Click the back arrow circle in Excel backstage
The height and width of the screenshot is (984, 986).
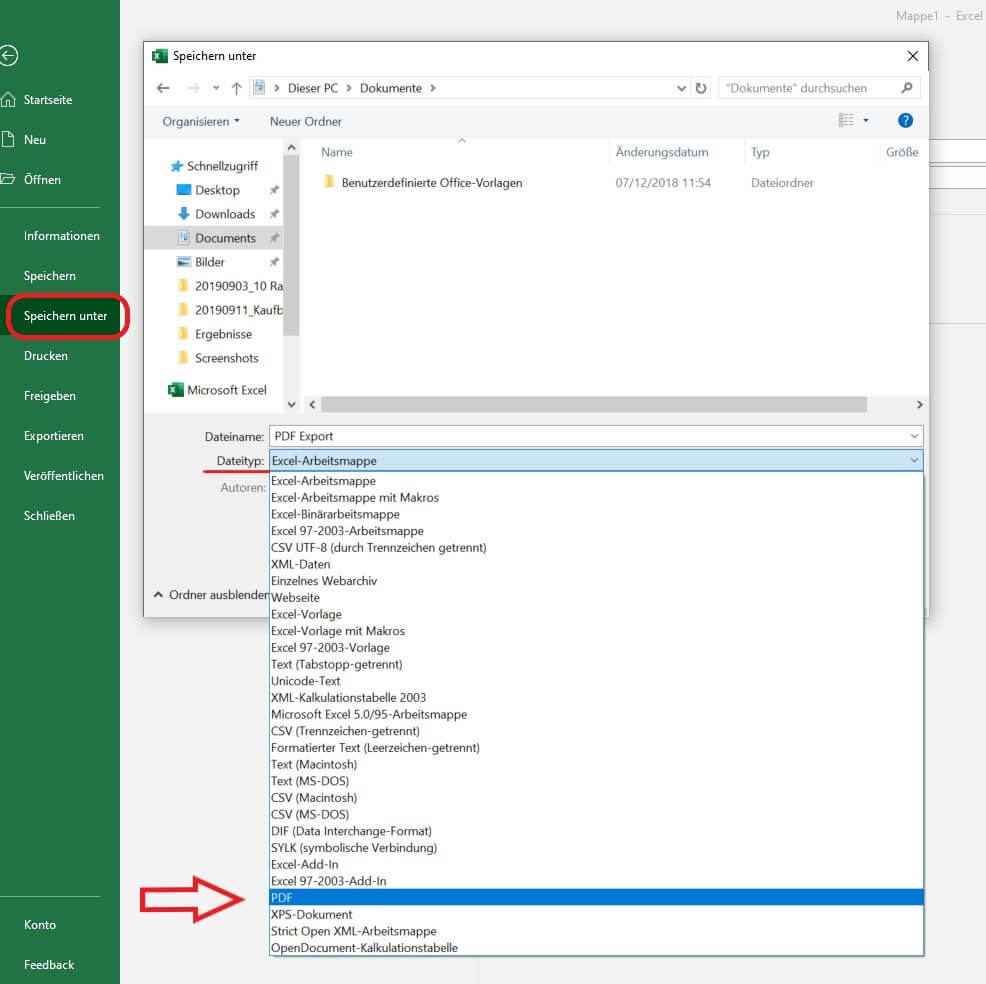8,55
